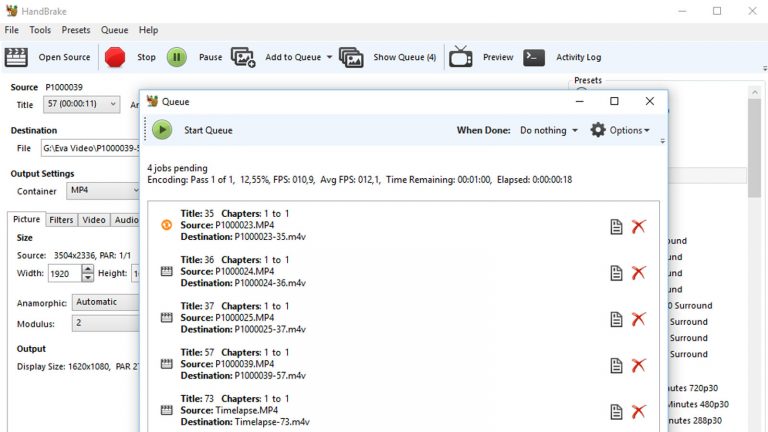This screenshot has height=432, width=768.
Task: Edit job icon for P1000023.MP4
Action: click(616, 226)
